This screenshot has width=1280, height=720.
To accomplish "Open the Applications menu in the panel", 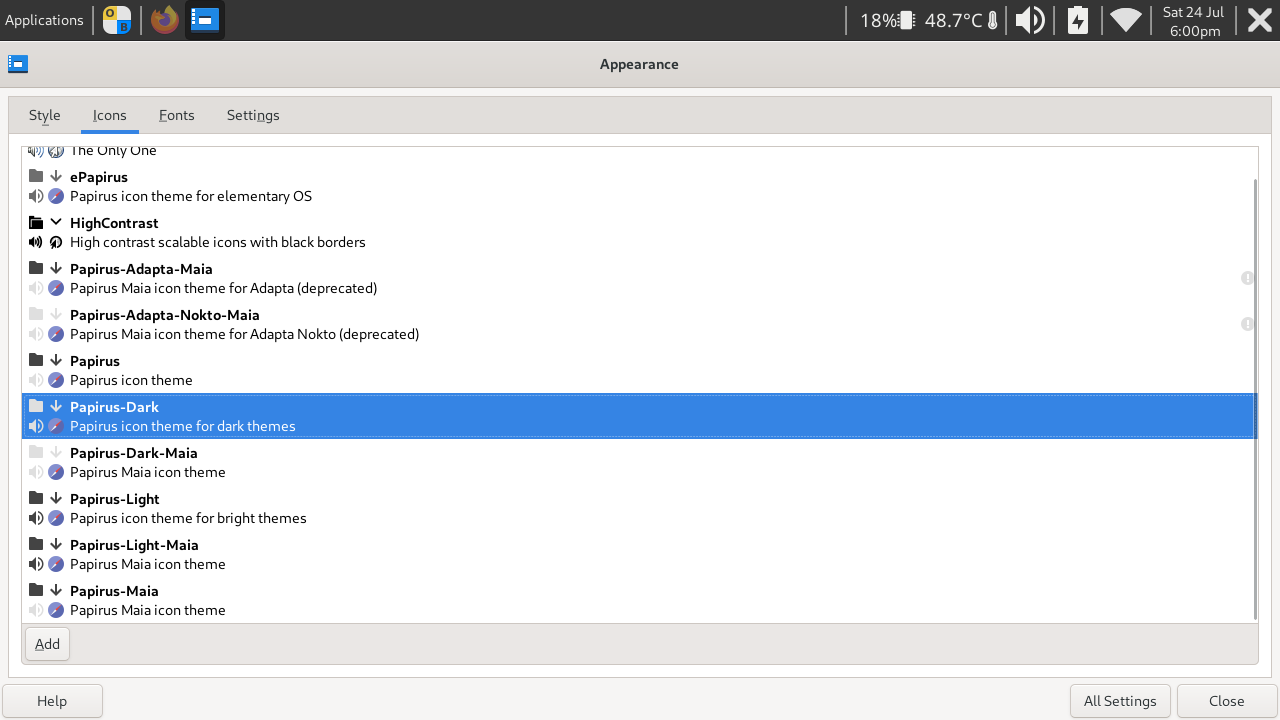I will point(45,20).
